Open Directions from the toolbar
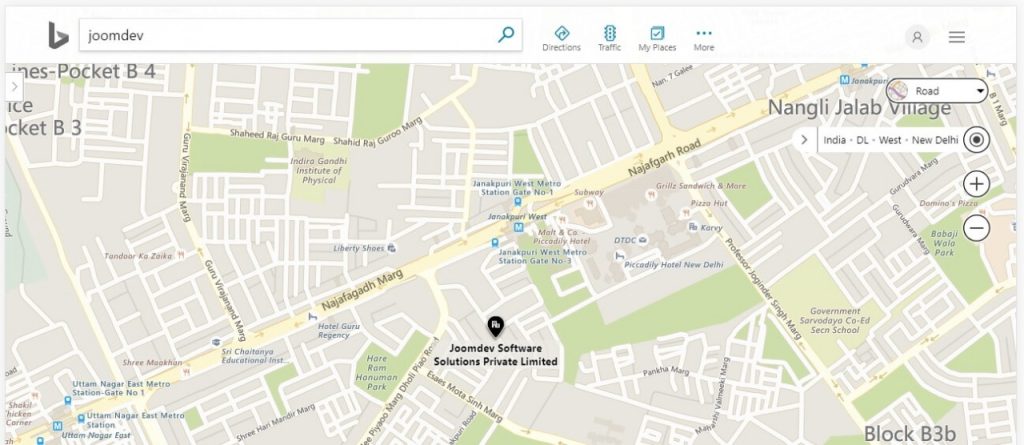The image size is (1024, 445). point(562,39)
